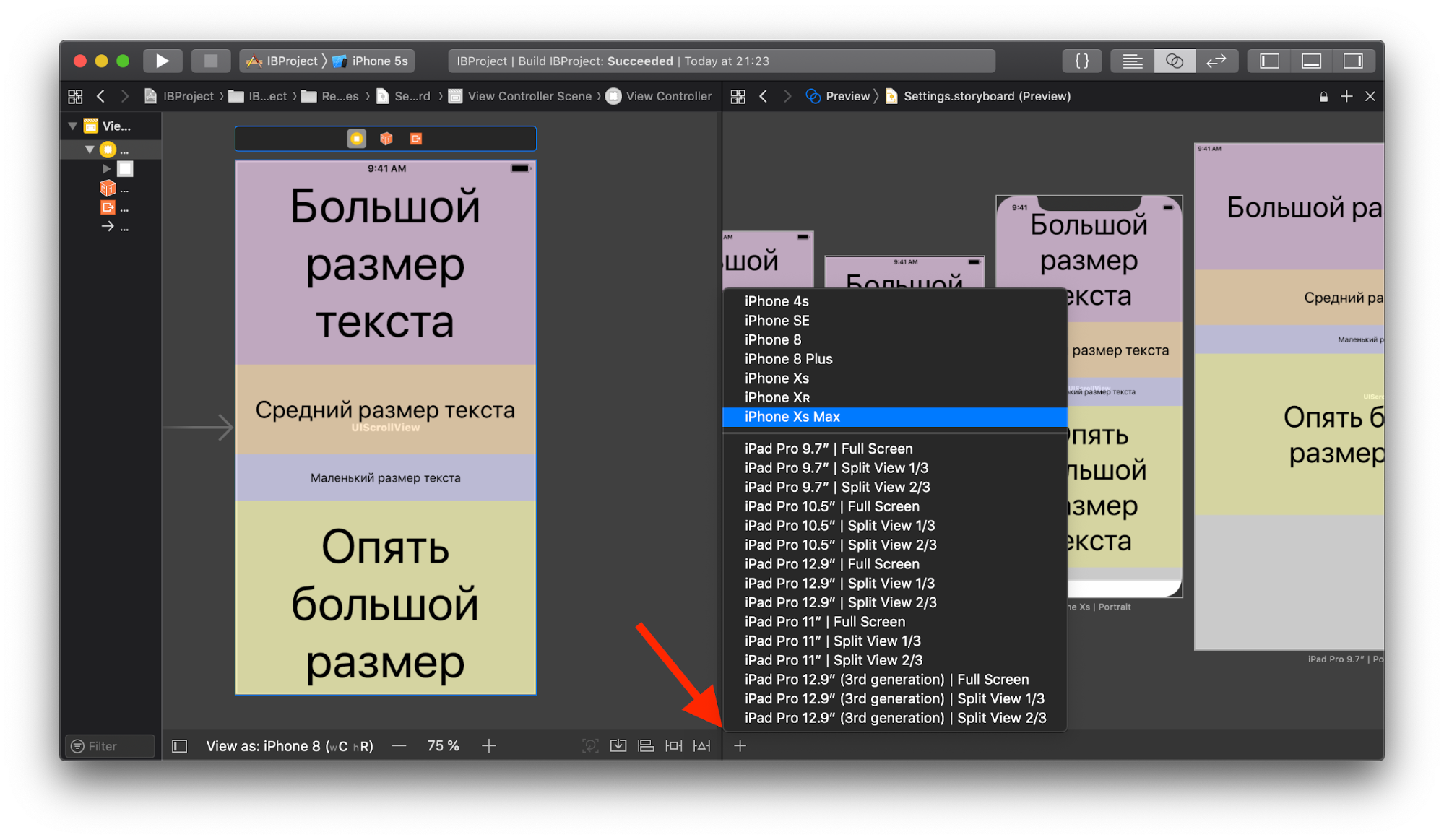Image resolution: width=1444 pixels, height=840 pixels.
Task: Toggle the Debug area visibility
Action: [1311, 61]
